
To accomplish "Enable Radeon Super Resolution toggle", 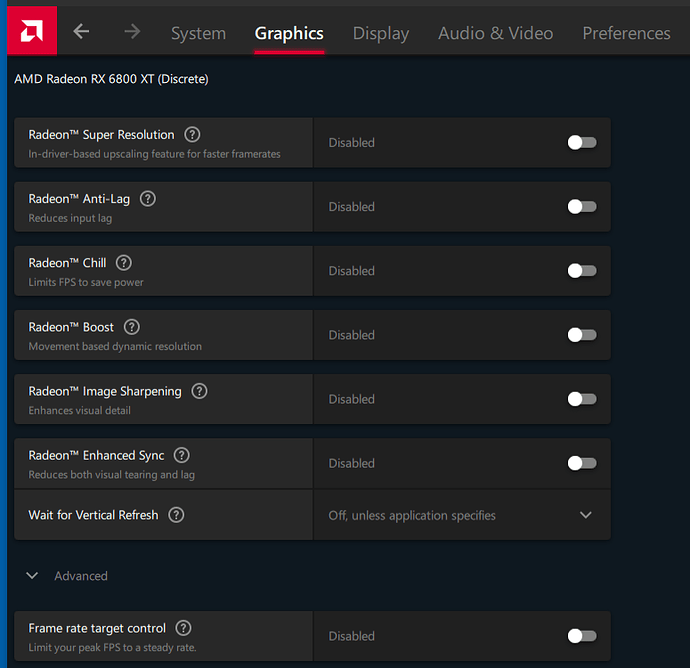I will (x=581, y=143).
